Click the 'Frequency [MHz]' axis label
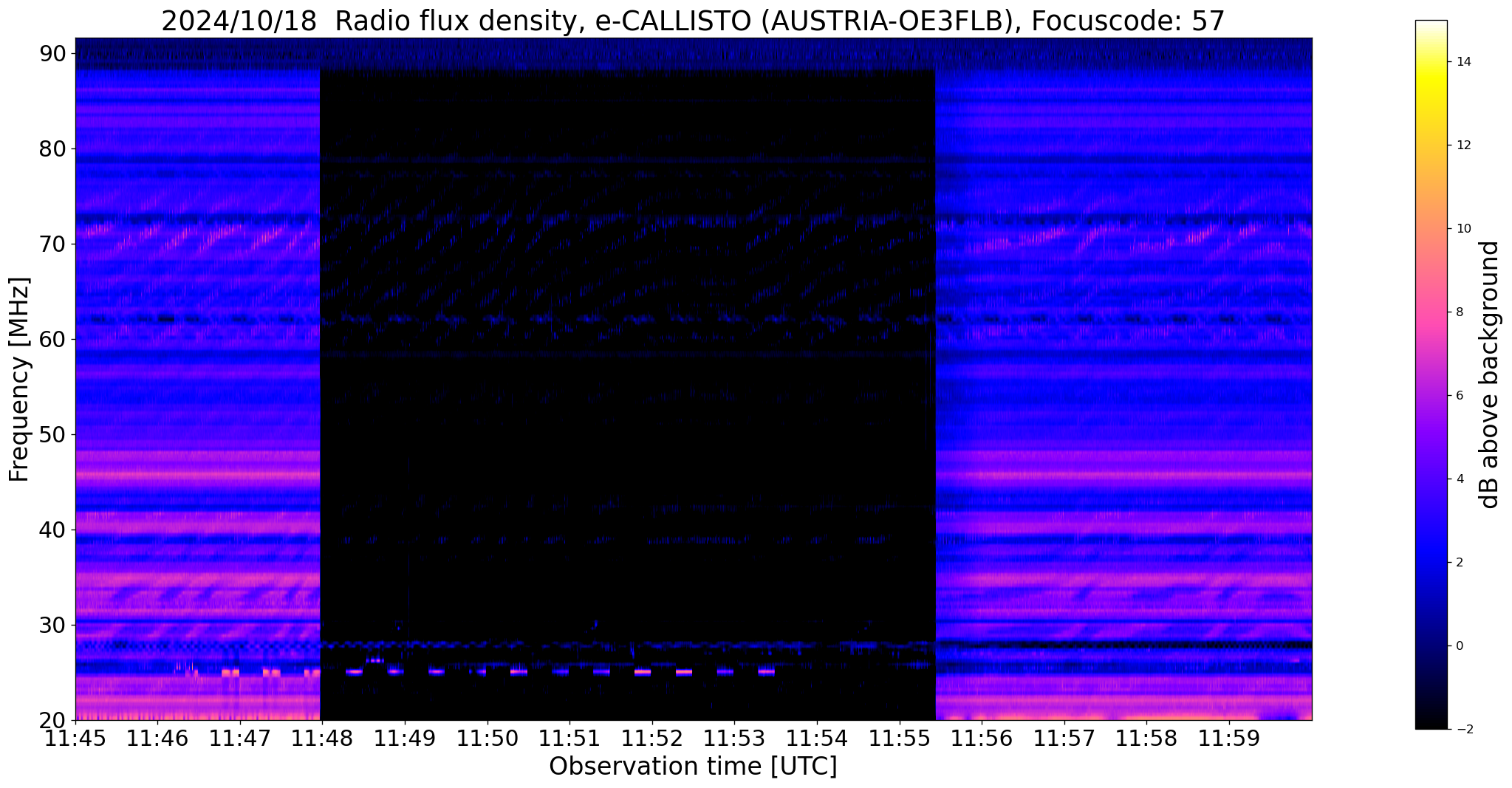Viewport: 1512px width, 788px height. 19,380
